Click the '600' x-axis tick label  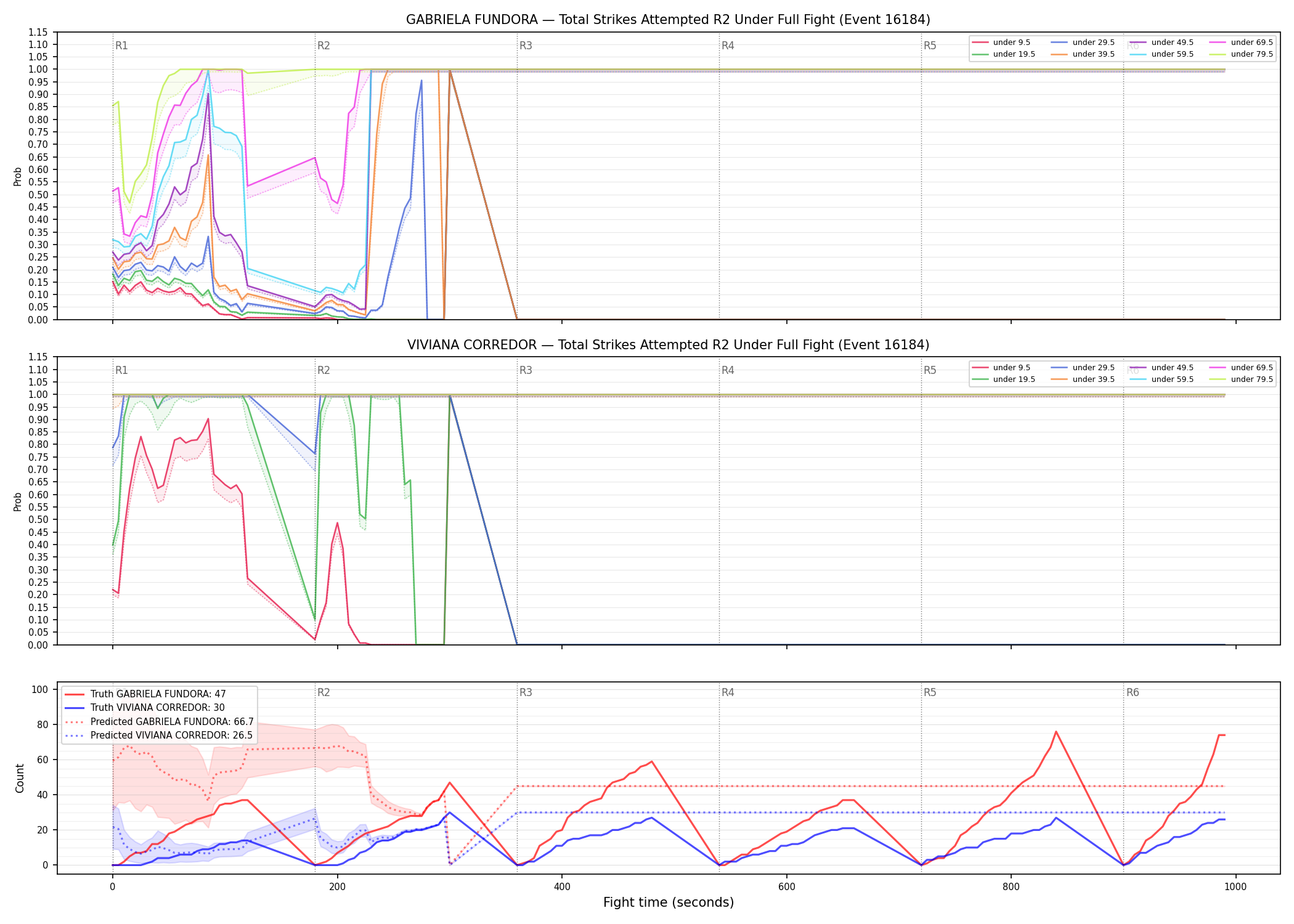pyautogui.click(x=786, y=887)
